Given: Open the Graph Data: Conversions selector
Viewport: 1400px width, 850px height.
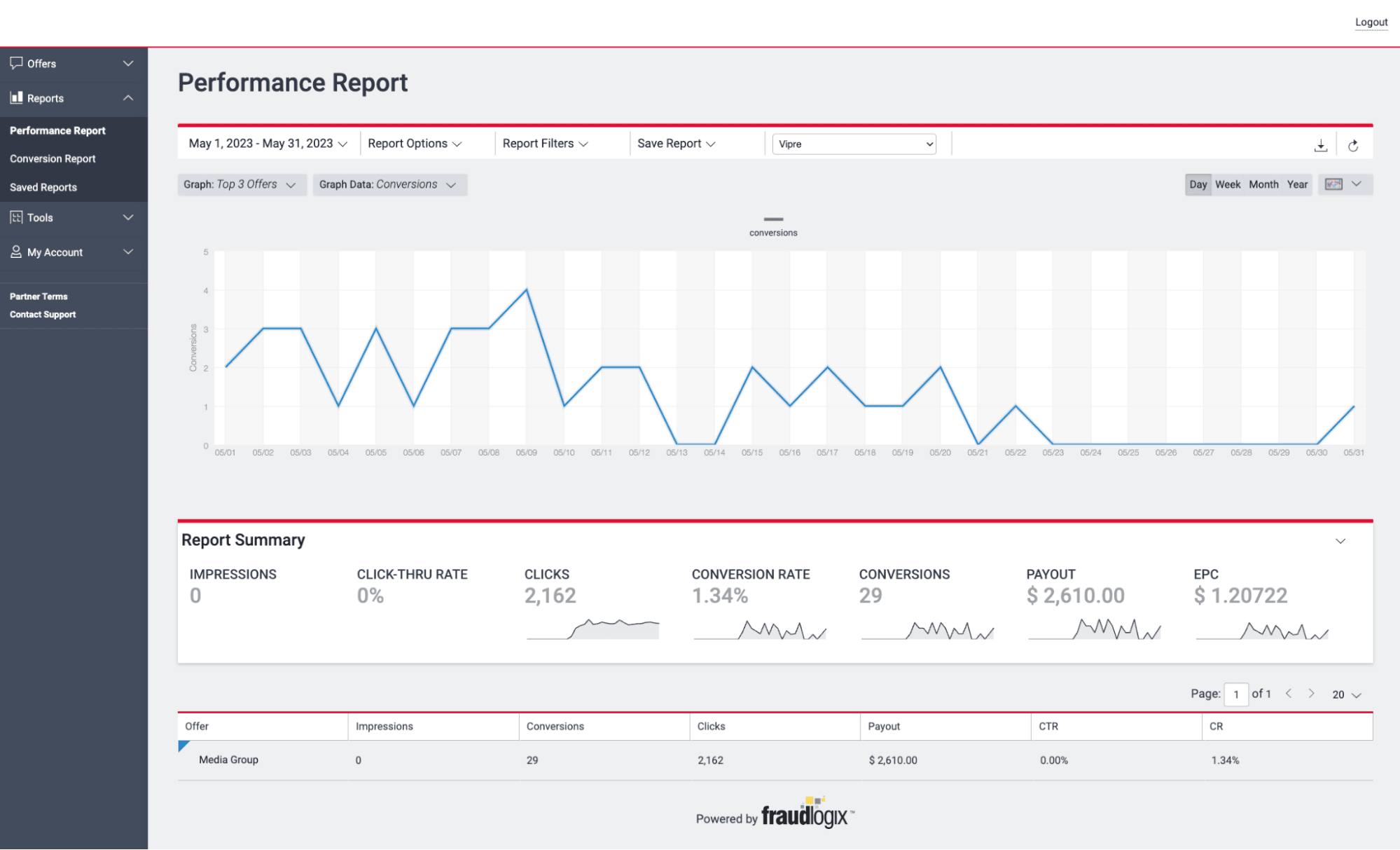Looking at the screenshot, I should 389,184.
